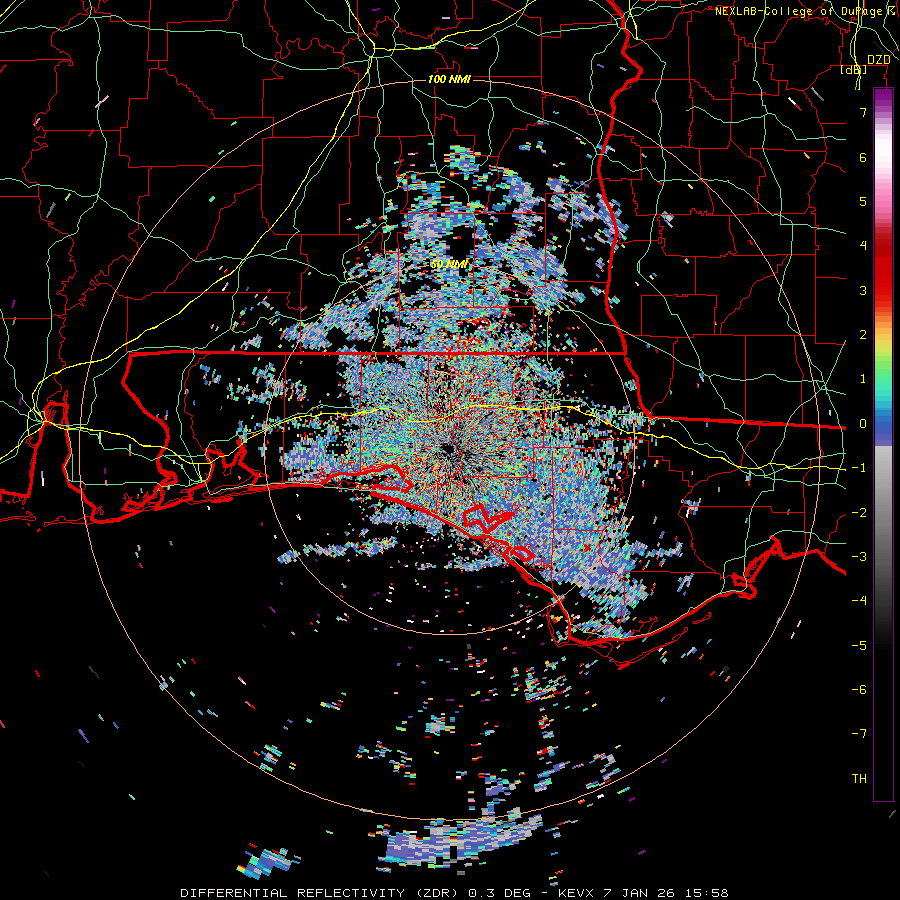Click the "TH" label on the color scale
The height and width of the screenshot is (900, 900).
point(859,779)
